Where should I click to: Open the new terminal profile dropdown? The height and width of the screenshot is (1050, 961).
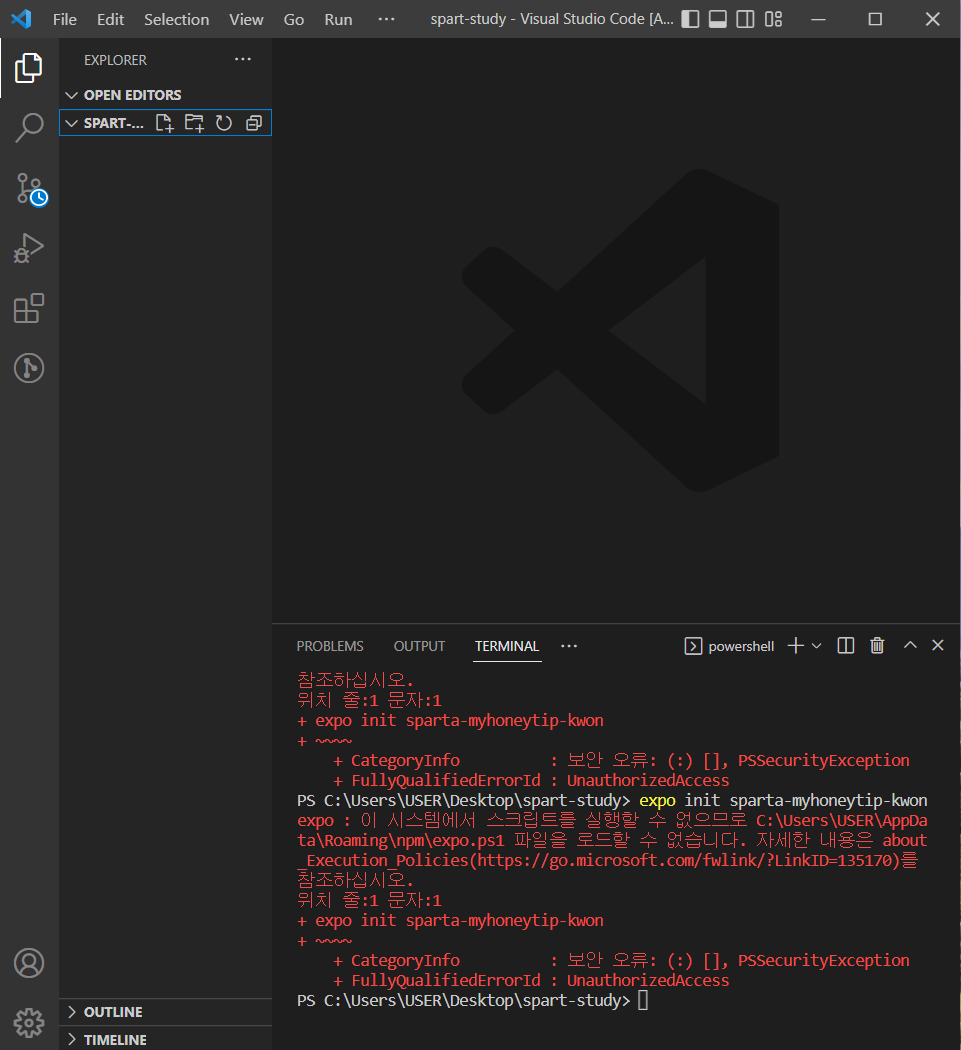[x=816, y=646]
